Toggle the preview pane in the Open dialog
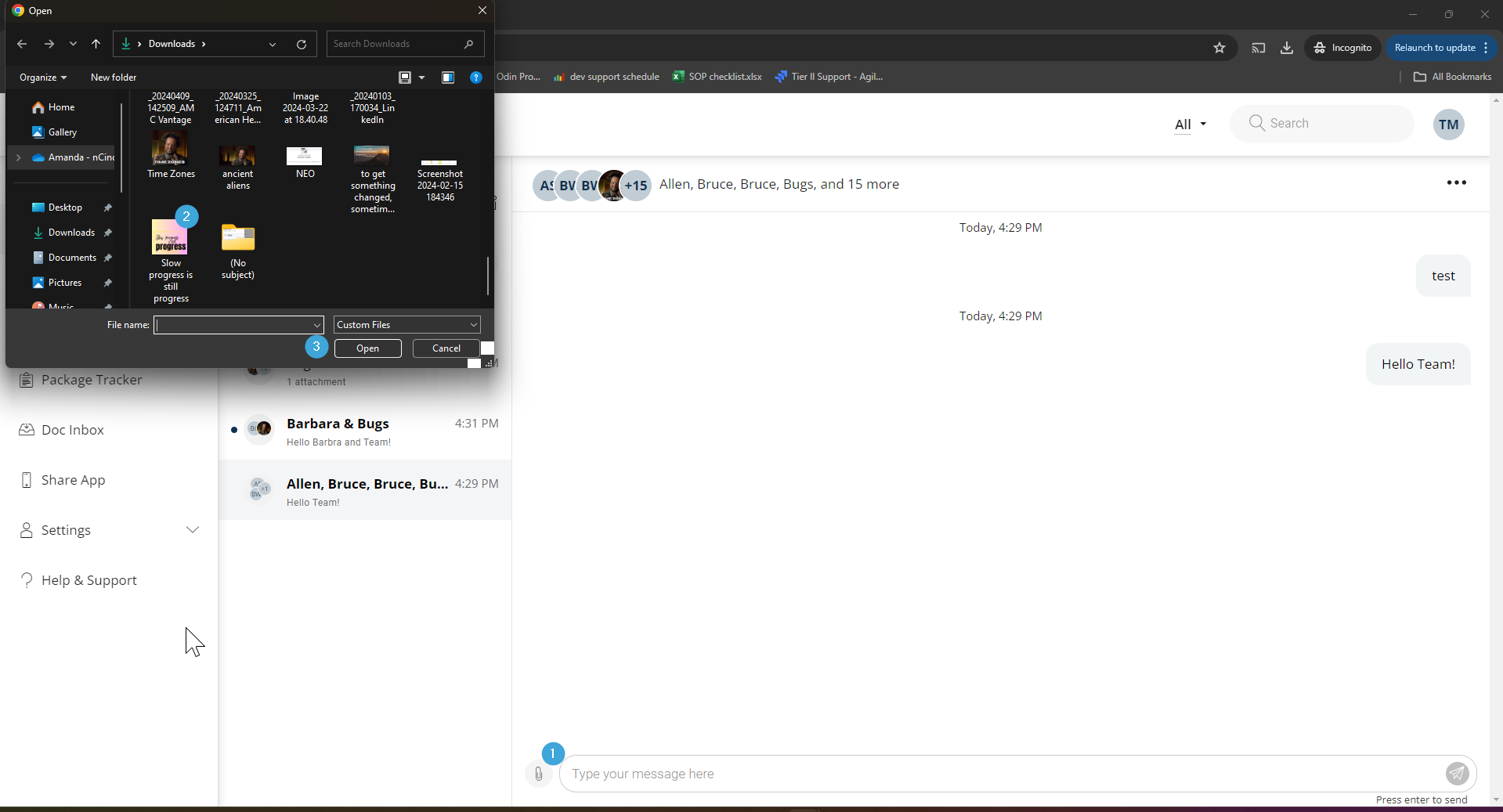 coord(448,77)
